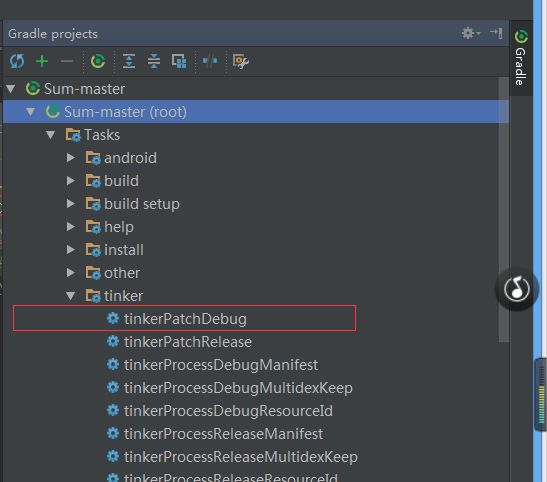The height and width of the screenshot is (482, 547).
Task: Collapse the Tasks folder
Action: tap(51, 135)
